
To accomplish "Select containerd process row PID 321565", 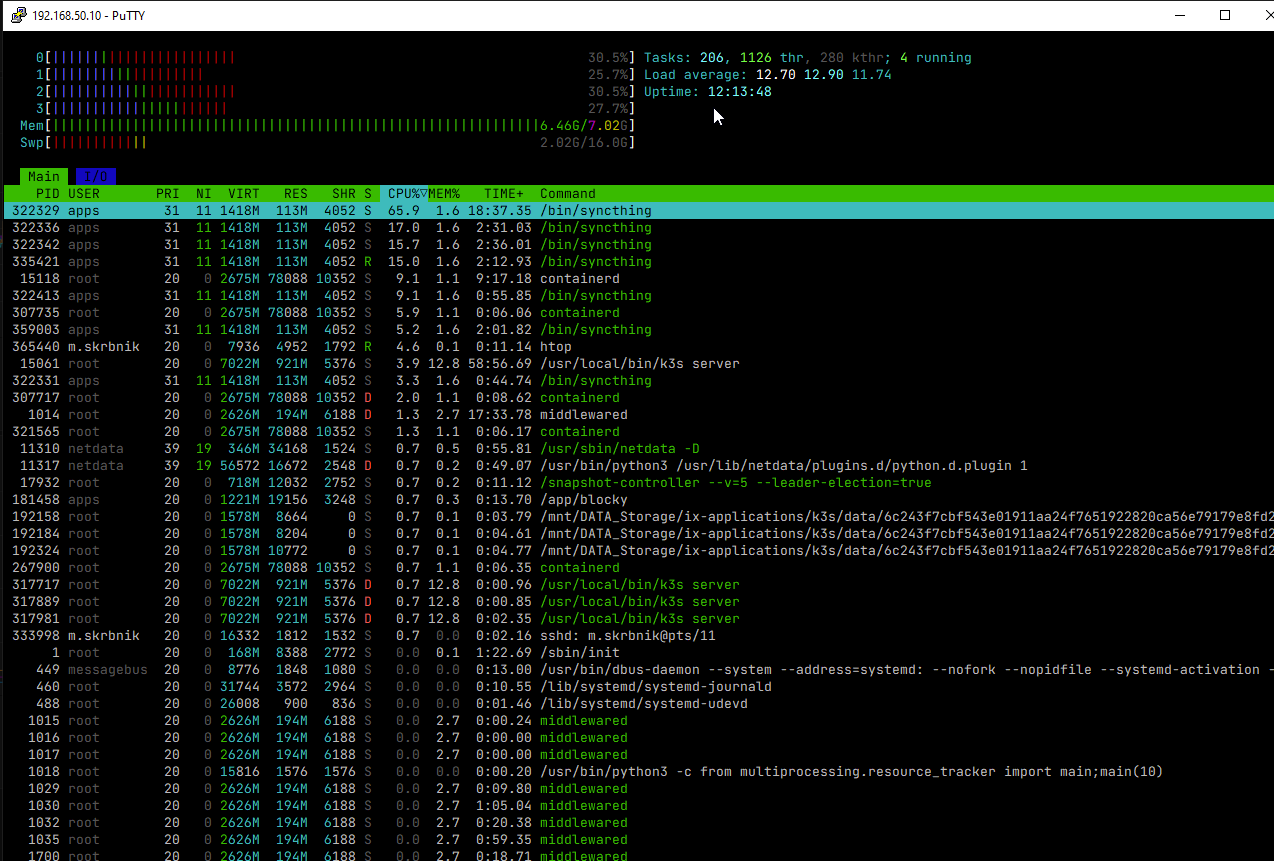I will tap(639, 432).
